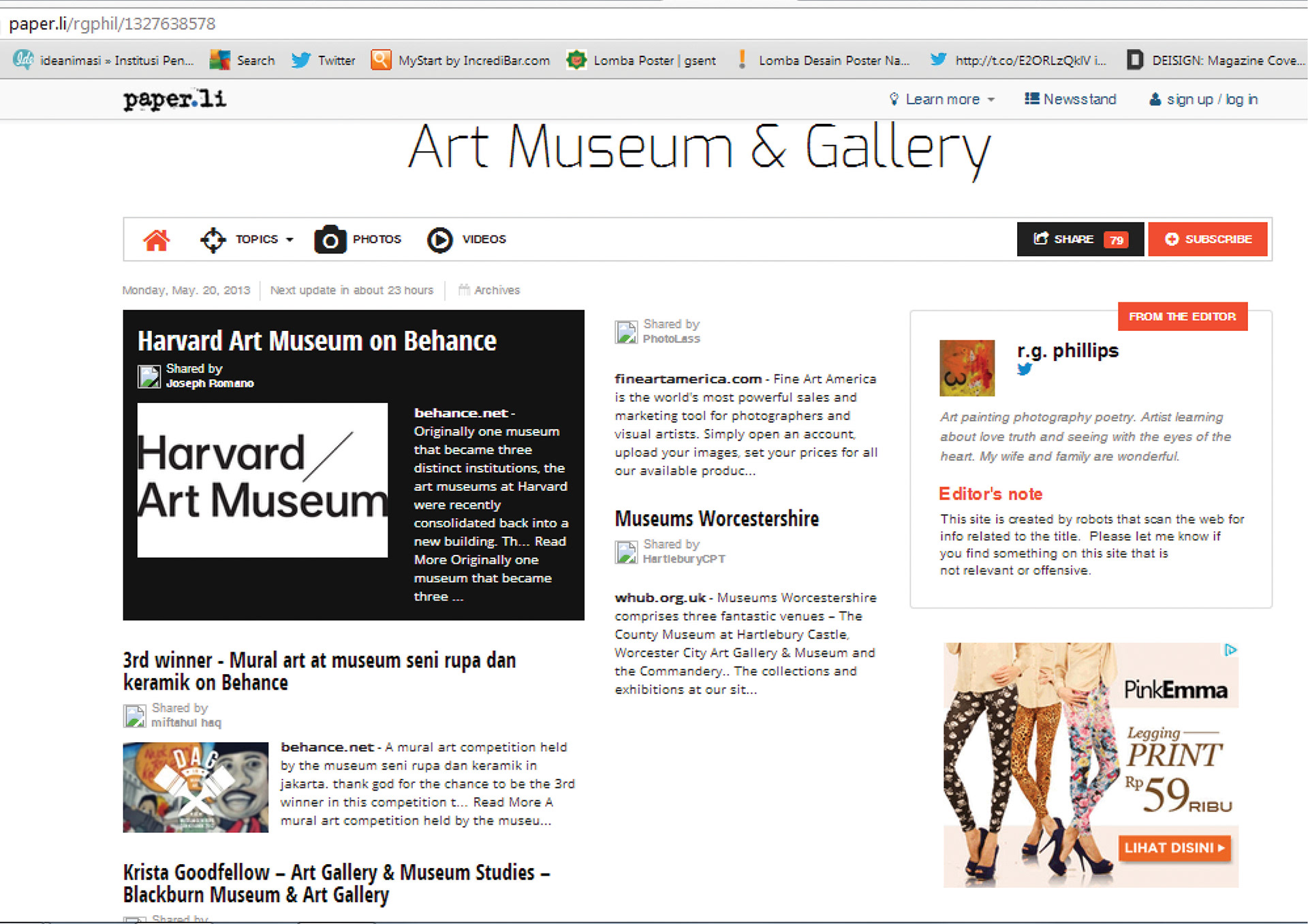Viewport: 1308px width, 924px height.
Task: Click PhotoLass avatar icon
Action: 626,332
